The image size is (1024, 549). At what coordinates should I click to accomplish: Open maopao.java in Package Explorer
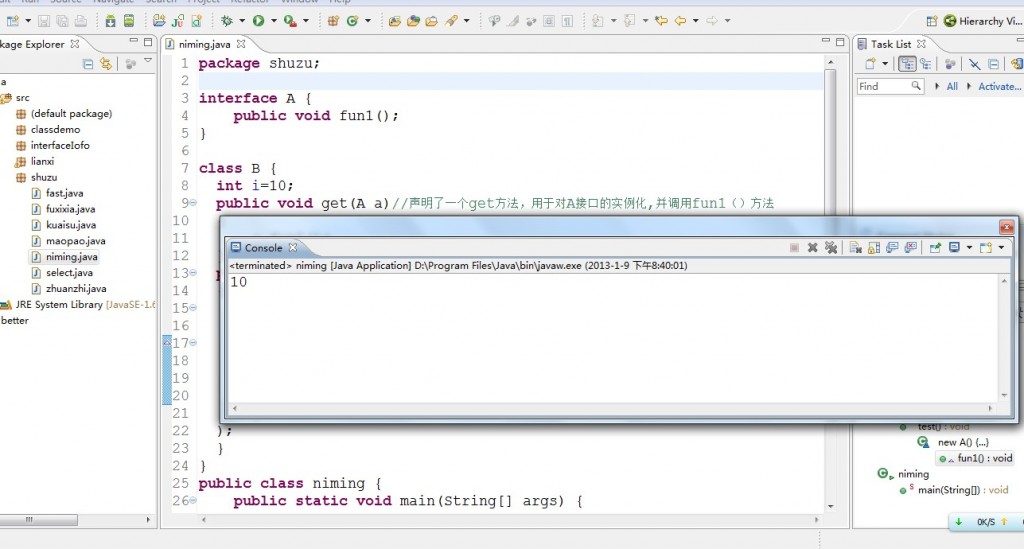coord(75,241)
